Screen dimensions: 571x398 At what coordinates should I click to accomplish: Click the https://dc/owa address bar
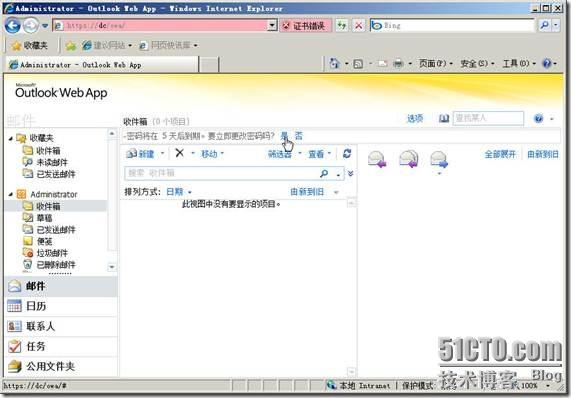(160, 25)
